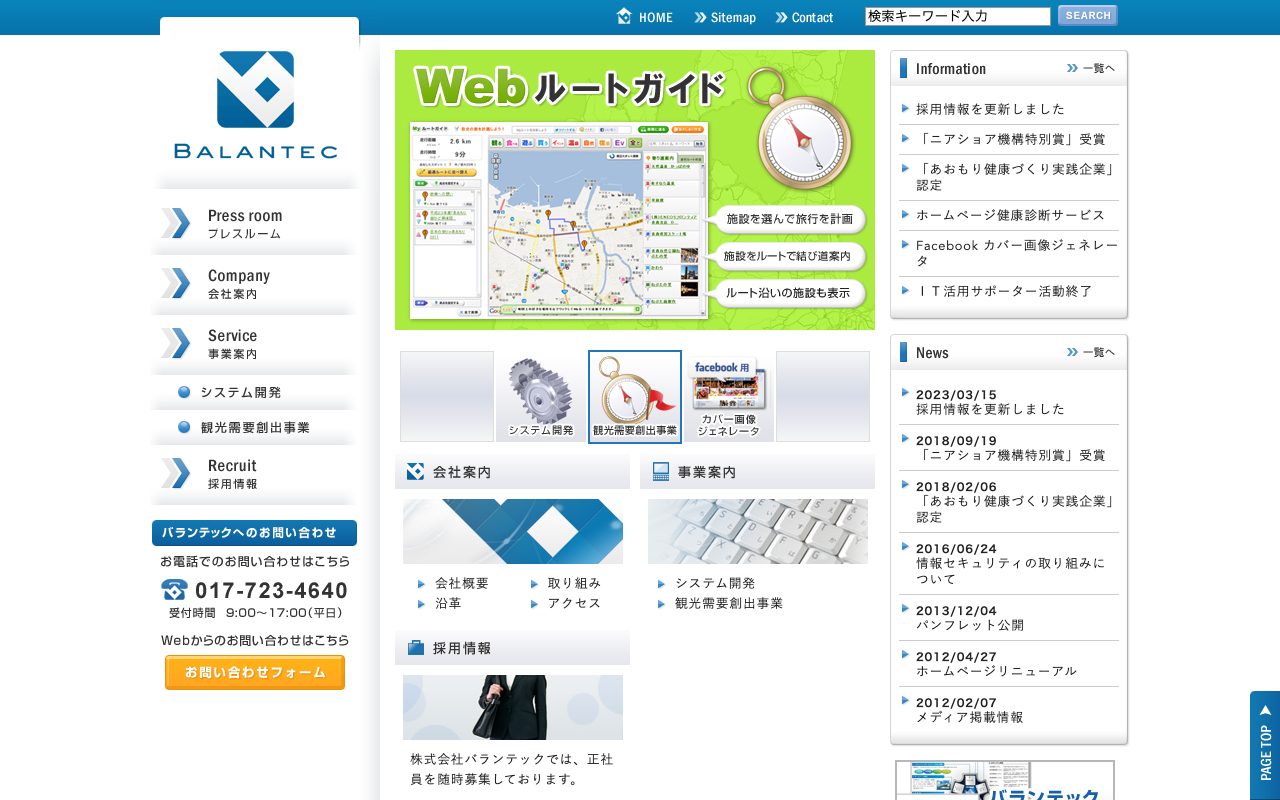The image size is (1280, 800).
Task: Select 観光需要創出事業 in the sidebar
Action: pos(255,427)
